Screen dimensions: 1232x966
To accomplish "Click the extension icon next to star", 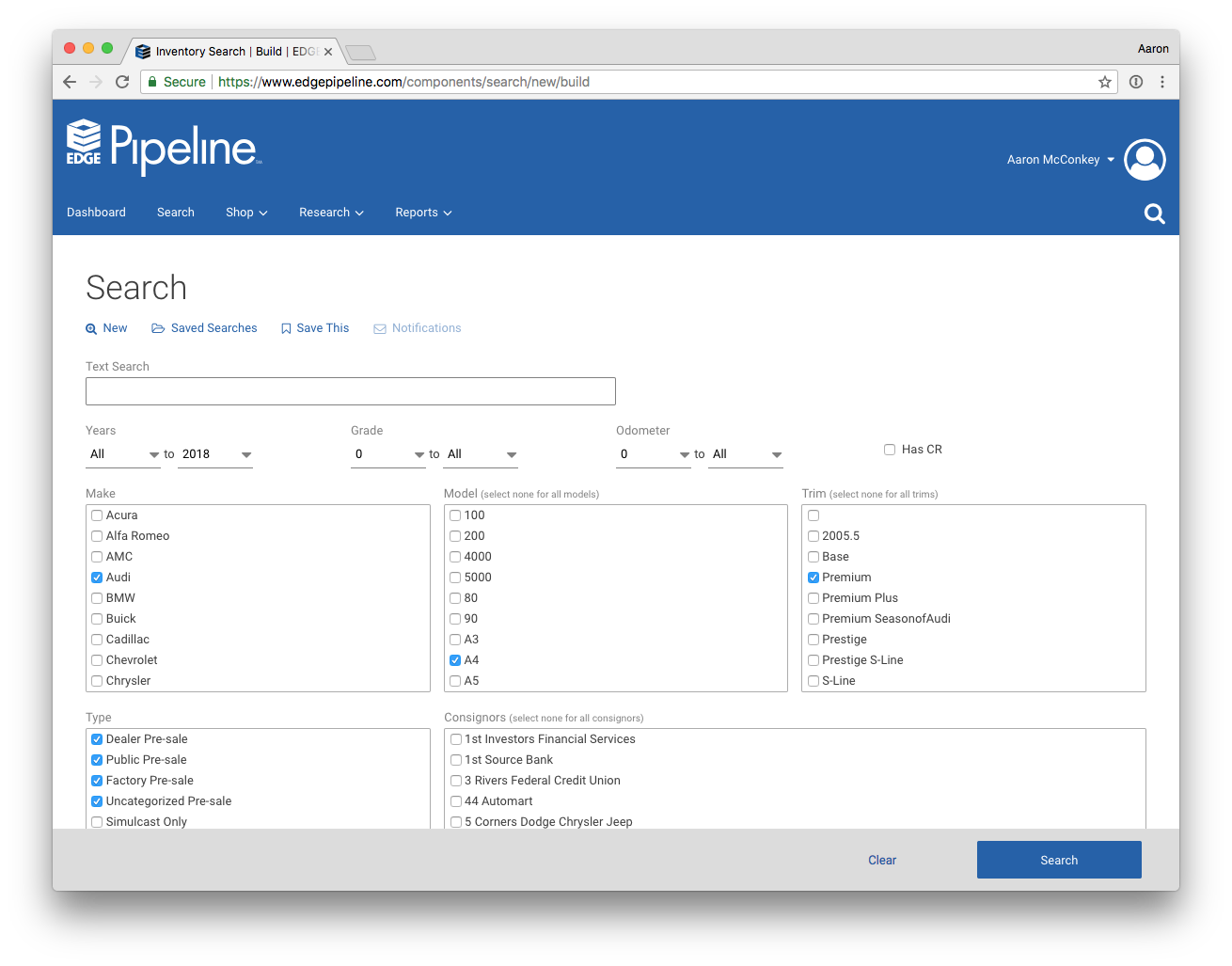I will point(1136,82).
